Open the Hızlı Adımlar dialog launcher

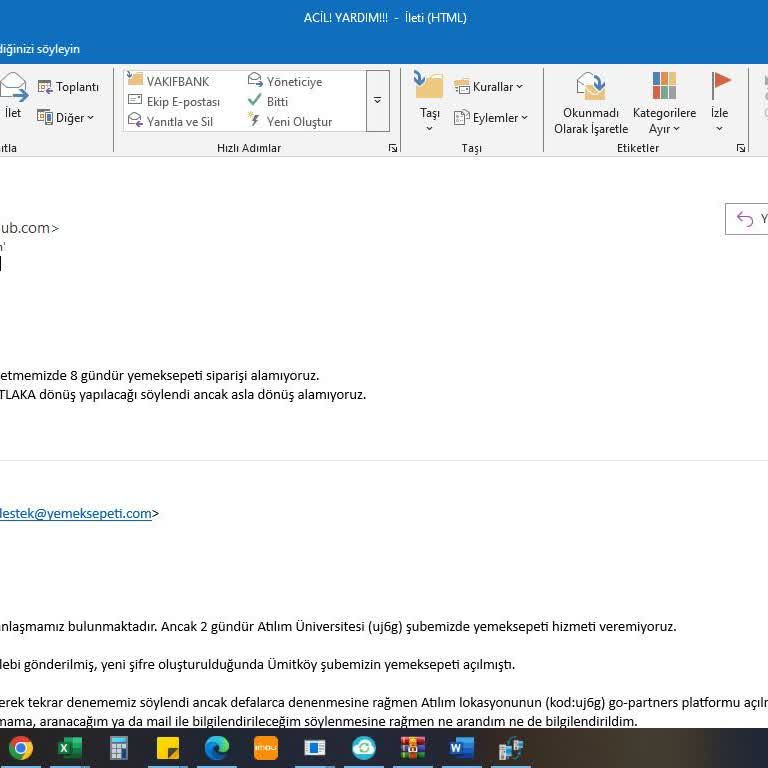coord(393,148)
